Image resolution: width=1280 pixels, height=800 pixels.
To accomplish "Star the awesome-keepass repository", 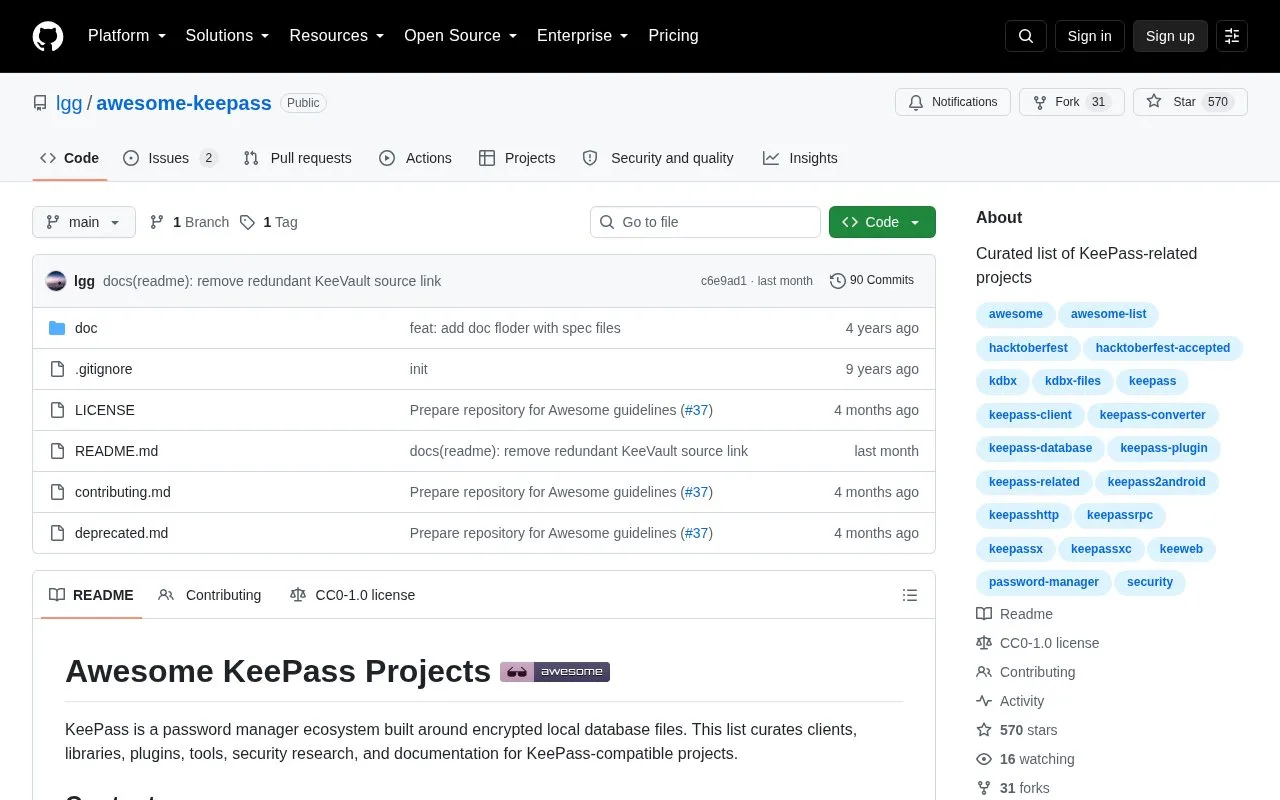I will (1190, 102).
